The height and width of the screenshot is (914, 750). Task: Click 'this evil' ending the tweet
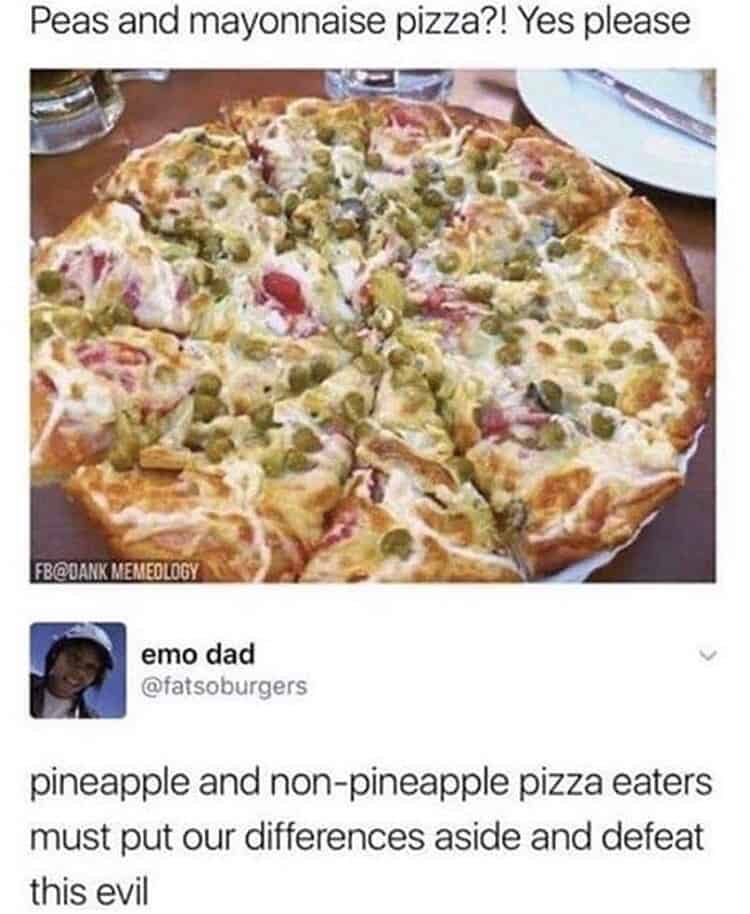(x=89, y=891)
